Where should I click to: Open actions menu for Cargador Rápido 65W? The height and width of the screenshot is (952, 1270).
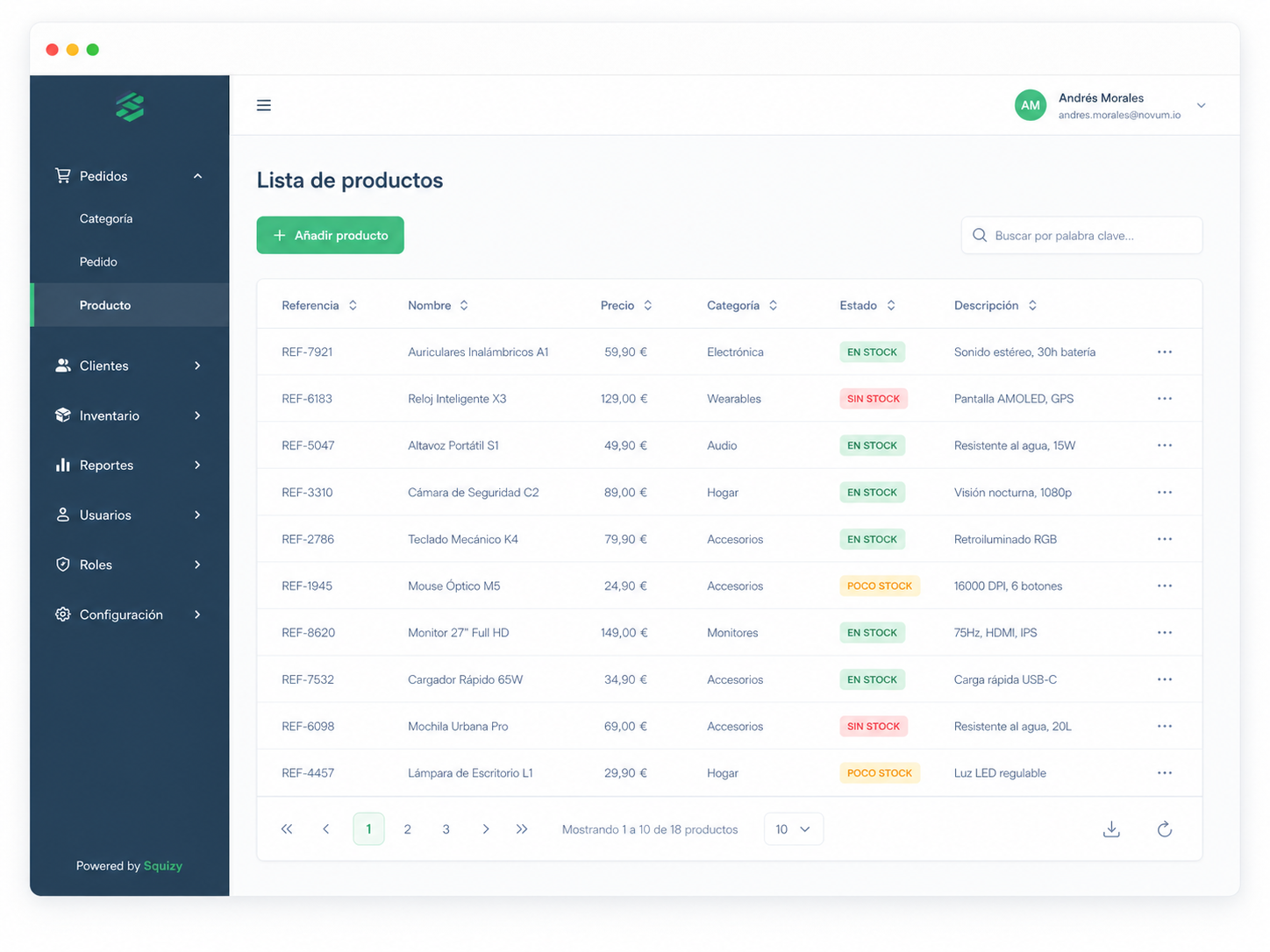pos(1164,679)
